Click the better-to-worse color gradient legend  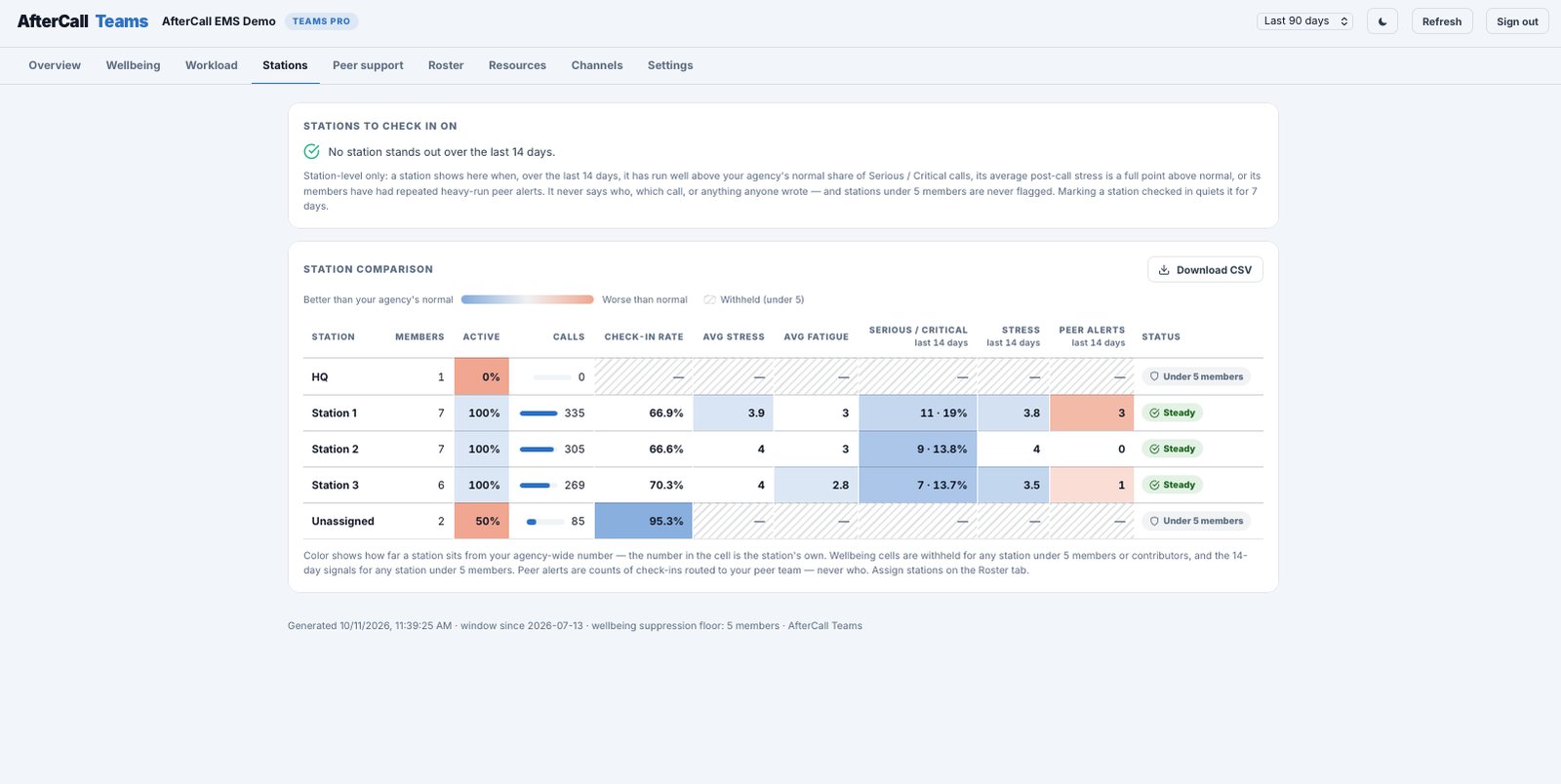528,299
